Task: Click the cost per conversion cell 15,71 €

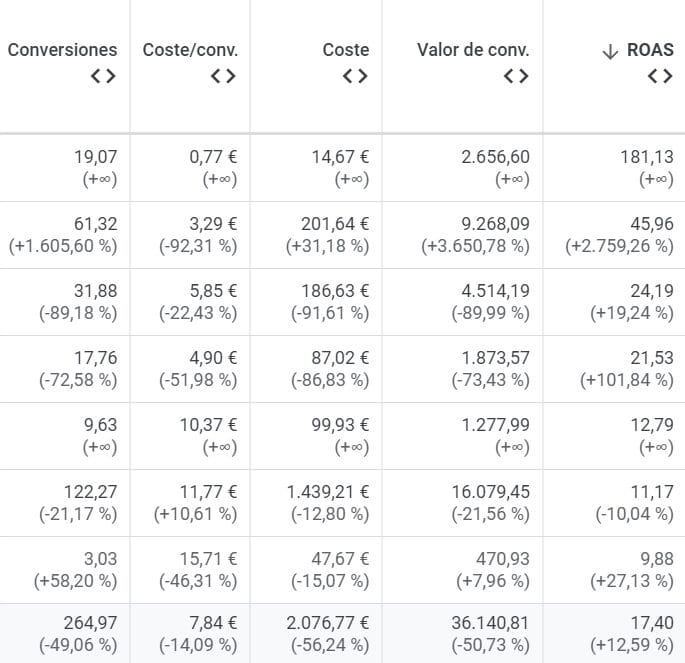Action: (x=209, y=559)
